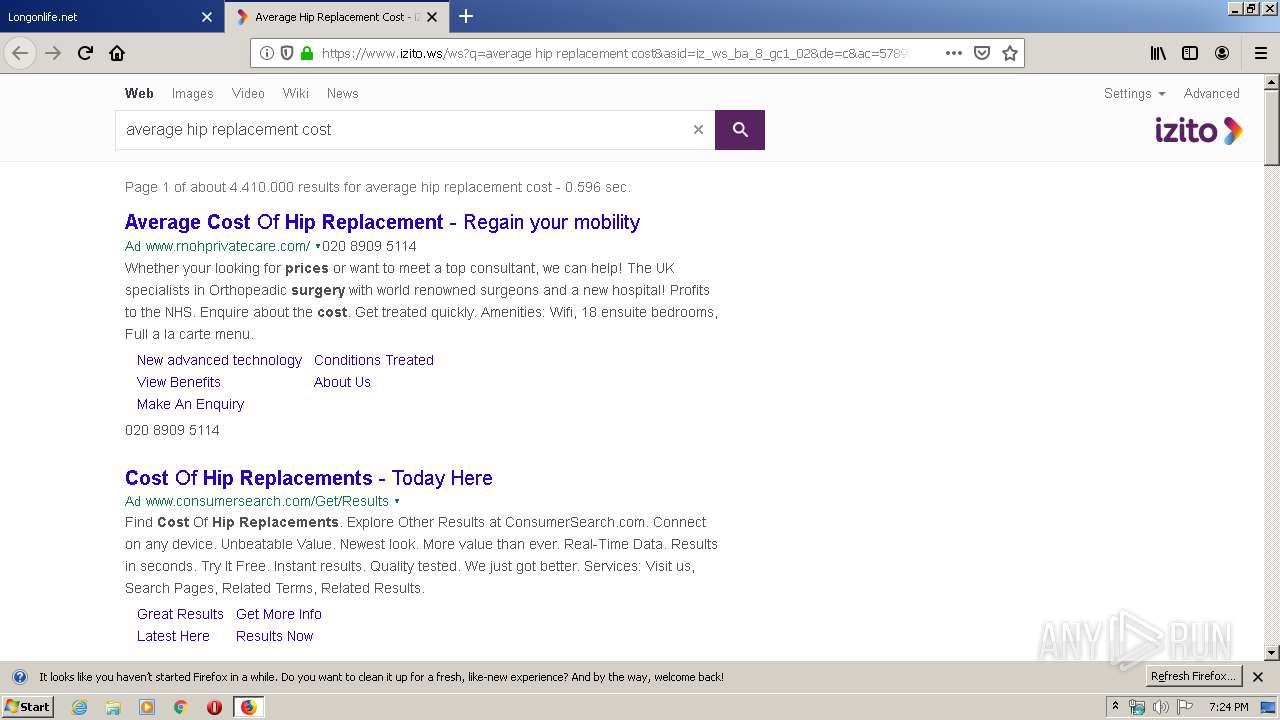Open tracking protection shield icon
Viewport: 1280px width, 720px height.
pos(287,53)
